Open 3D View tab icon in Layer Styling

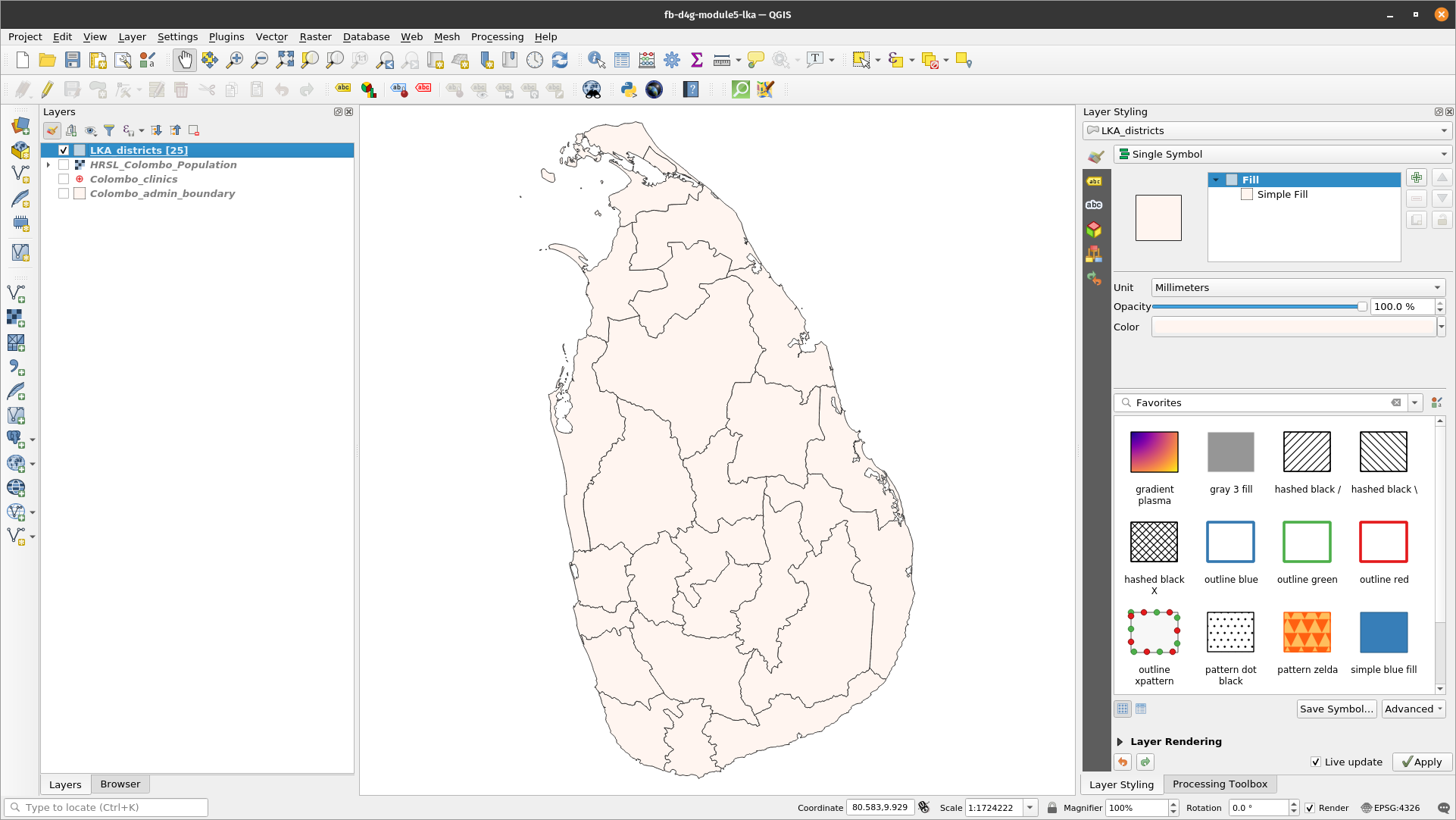pos(1094,230)
